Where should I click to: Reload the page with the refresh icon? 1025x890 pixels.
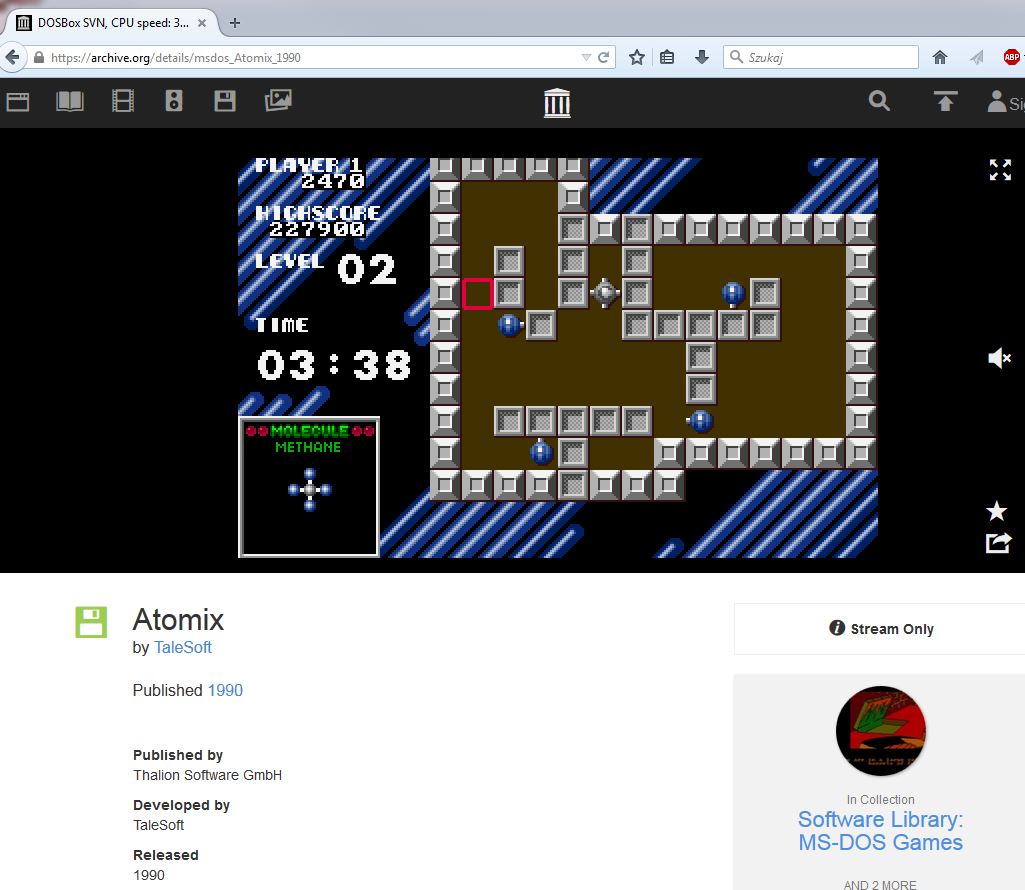(603, 58)
